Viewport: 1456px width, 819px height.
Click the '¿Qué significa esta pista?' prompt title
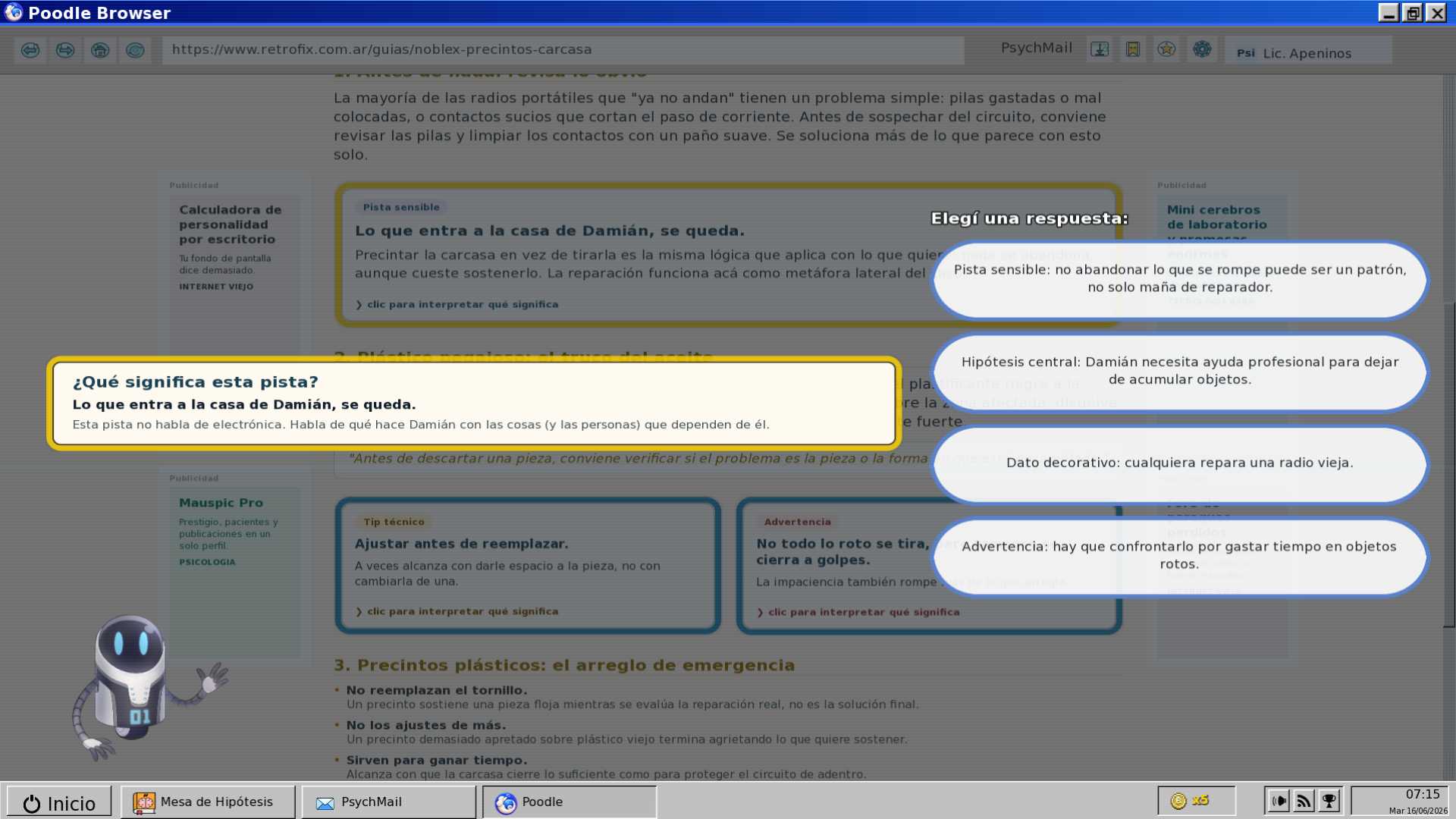[195, 382]
